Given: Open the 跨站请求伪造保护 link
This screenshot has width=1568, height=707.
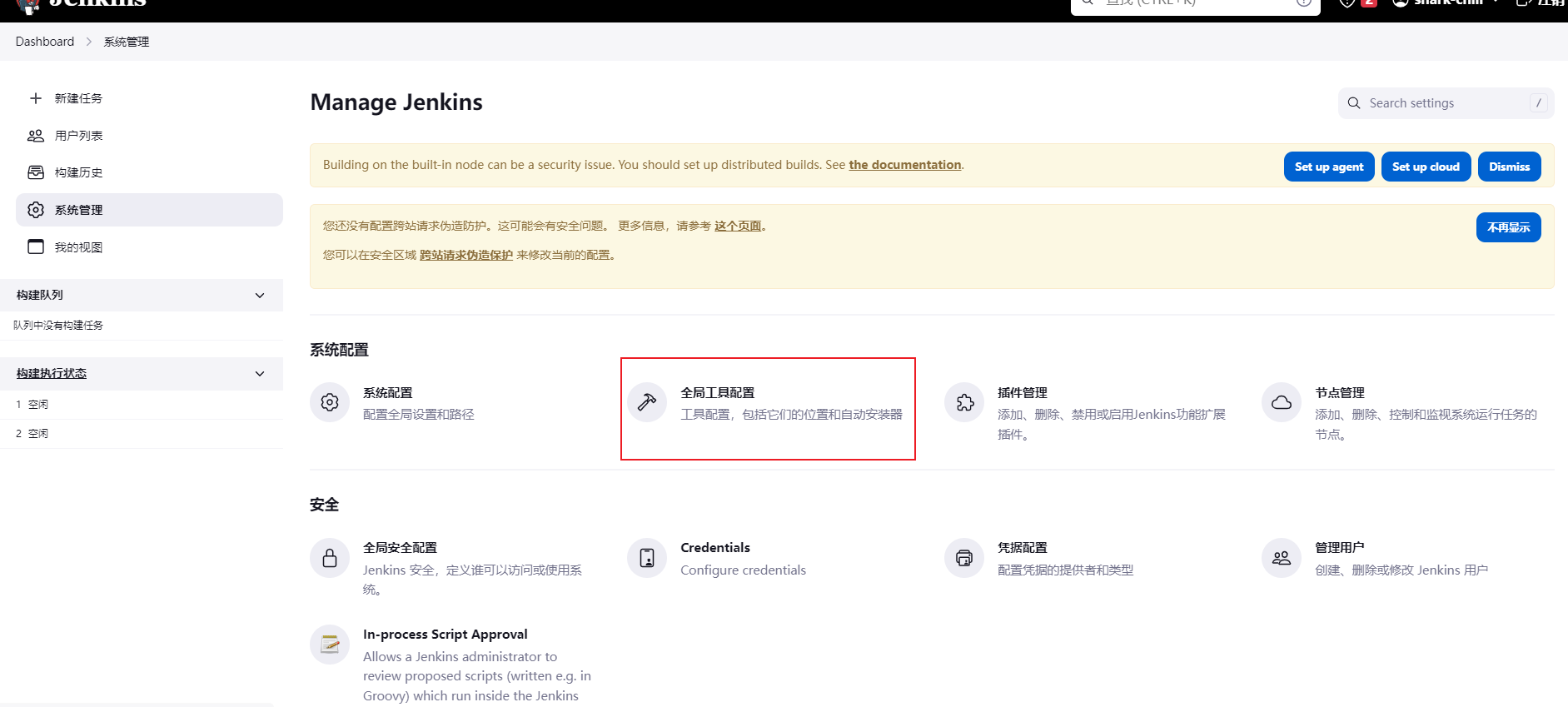Looking at the screenshot, I should [x=466, y=255].
